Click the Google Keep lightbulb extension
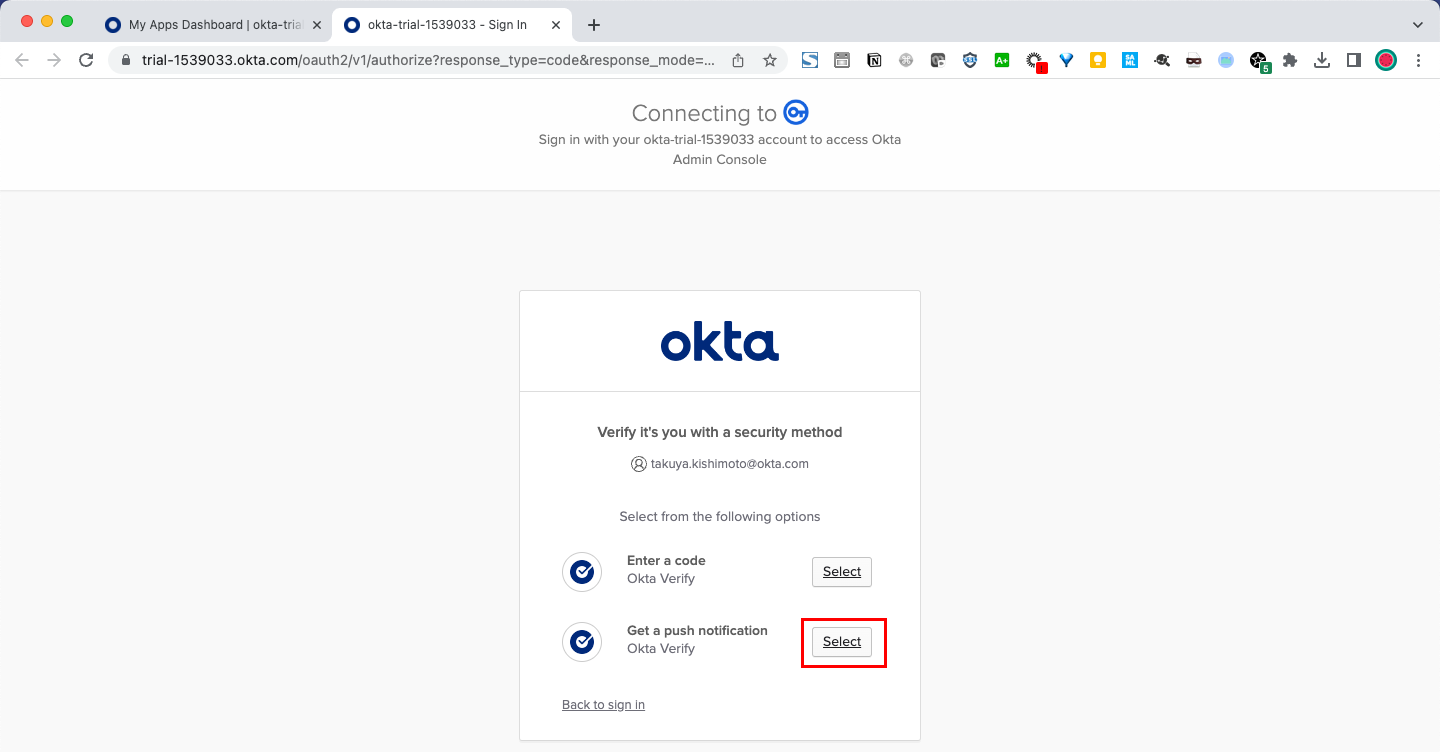This screenshot has width=1440, height=752. click(1098, 60)
